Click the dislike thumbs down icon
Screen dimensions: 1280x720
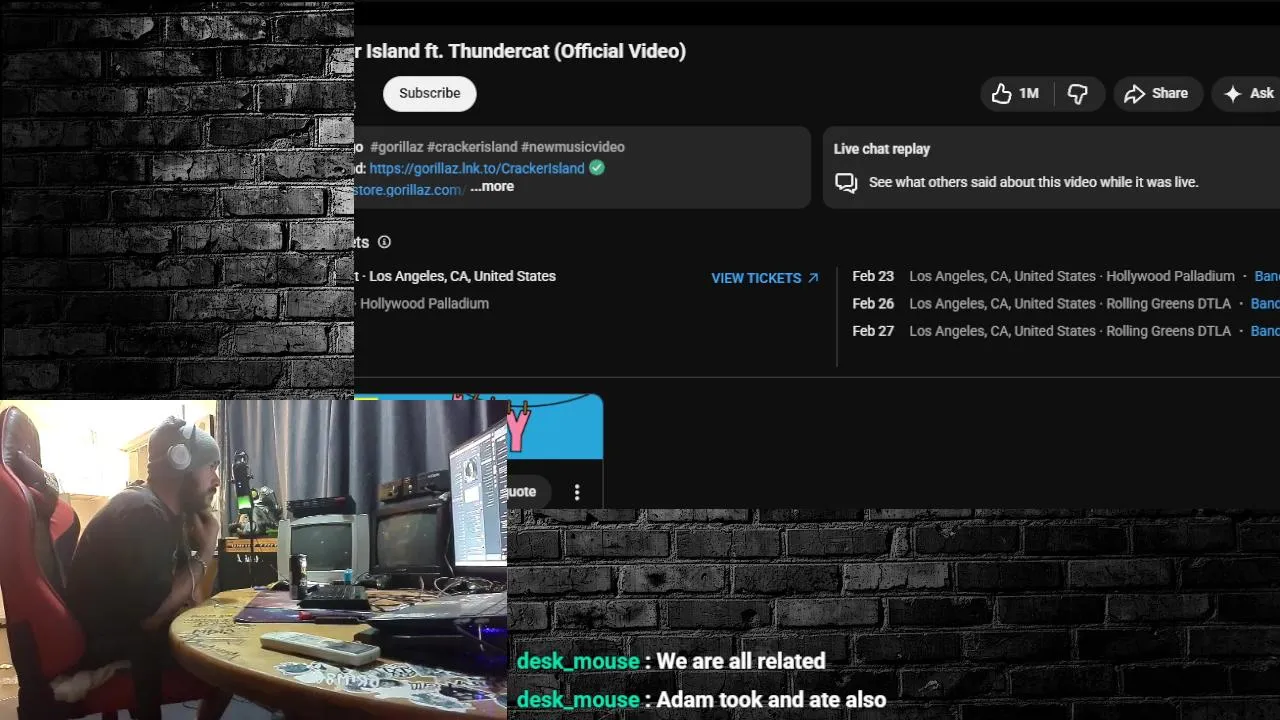(x=1077, y=93)
